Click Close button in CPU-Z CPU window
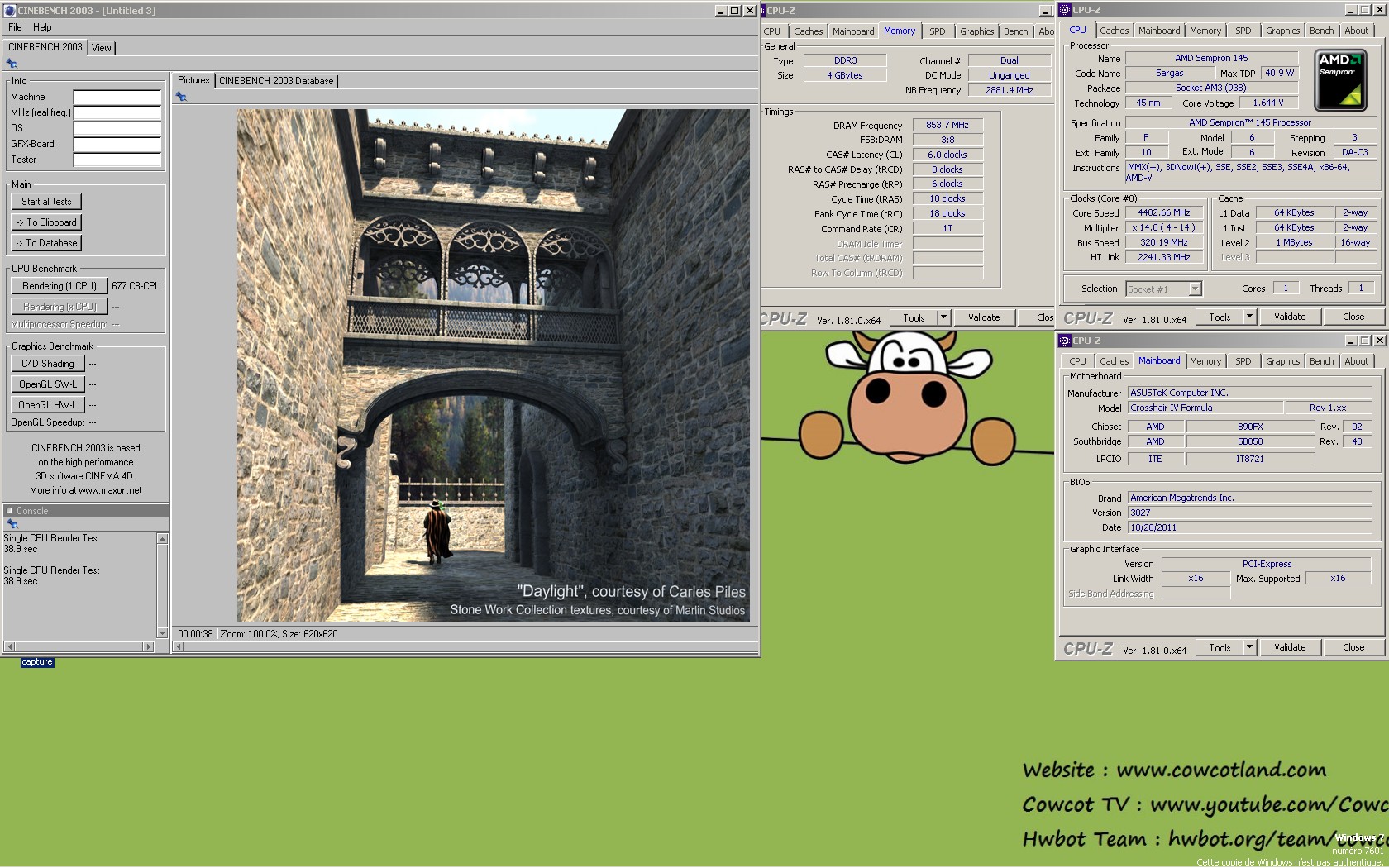Viewport: 1389px width, 868px height. (1353, 317)
